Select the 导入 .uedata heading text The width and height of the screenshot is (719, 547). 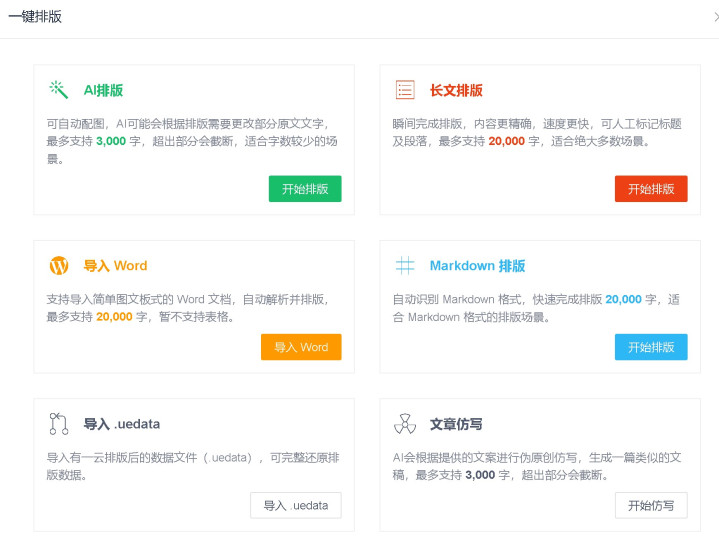point(121,424)
